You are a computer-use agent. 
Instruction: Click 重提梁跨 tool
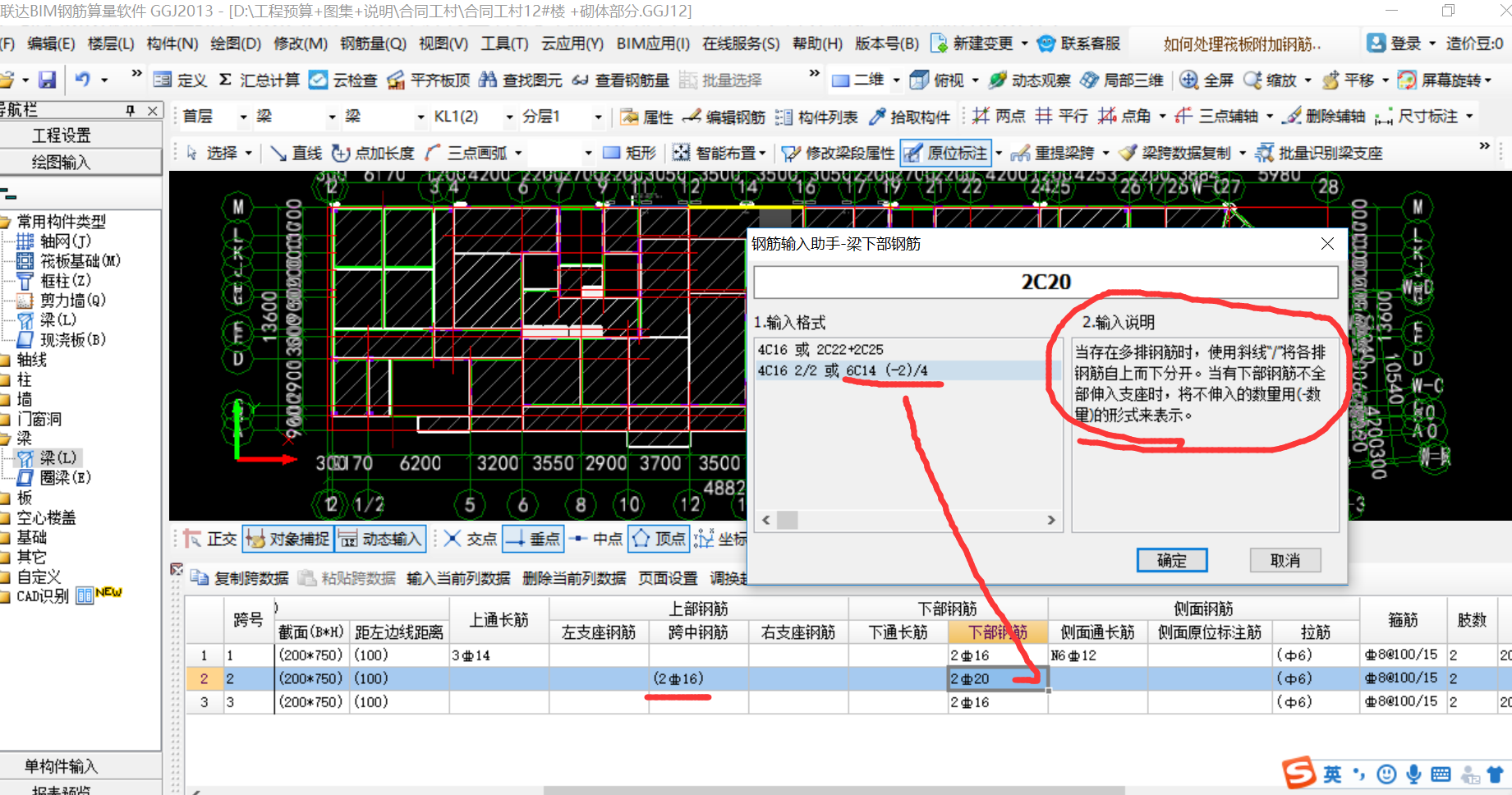point(1052,153)
